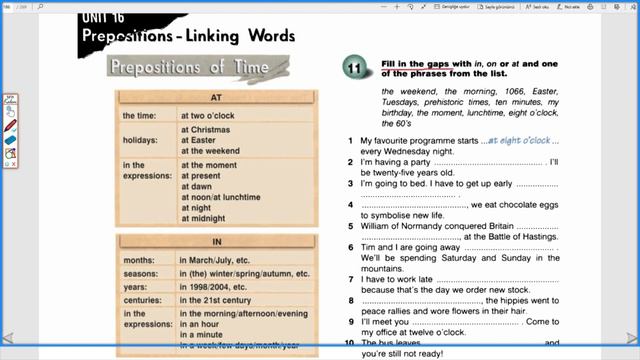Click the blank gap in sentence 2
This screenshot has width=640, height=360.
tap(488, 163)
